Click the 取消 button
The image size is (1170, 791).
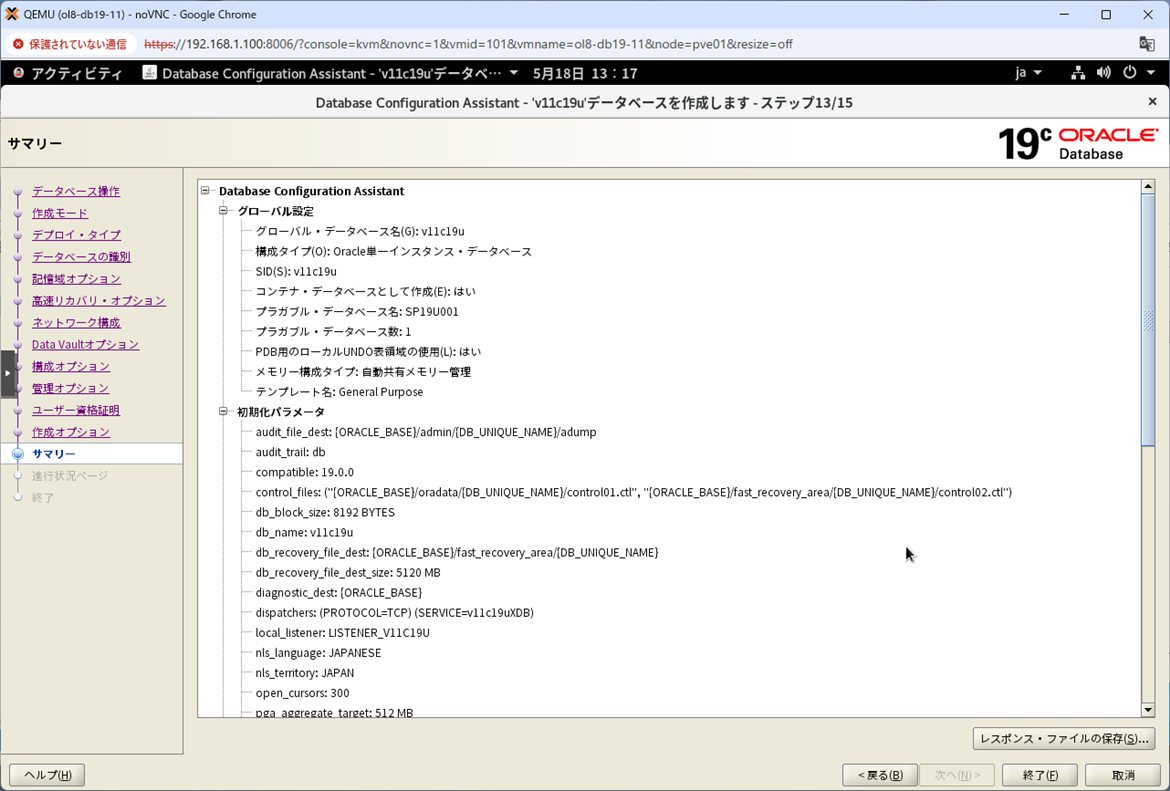pyautogui.click(x=1122, y=775)
